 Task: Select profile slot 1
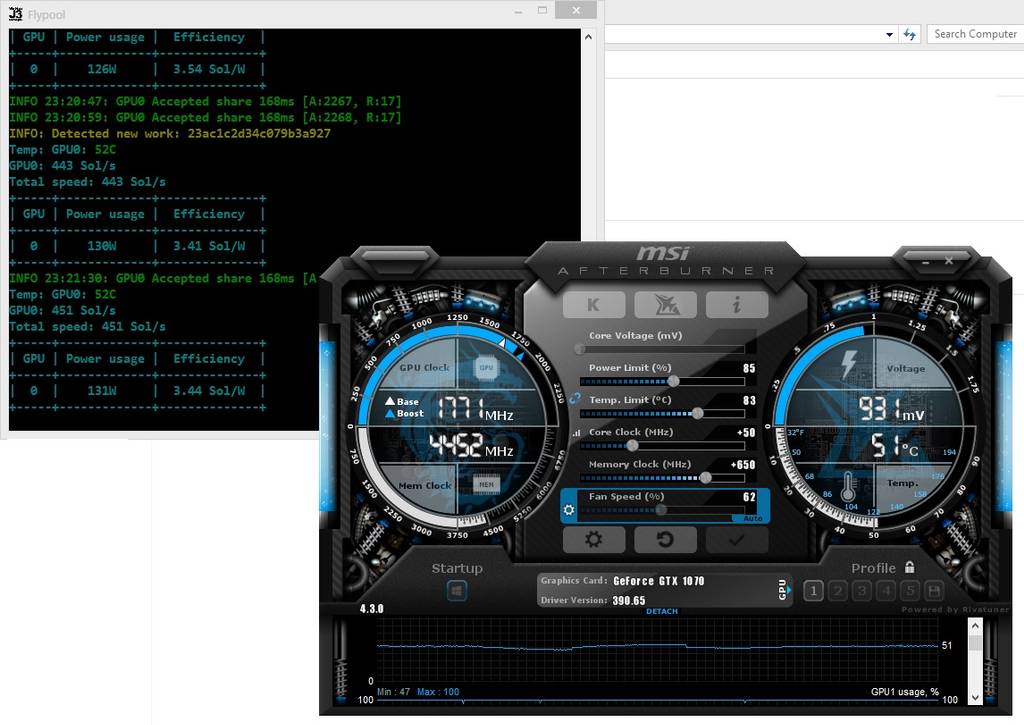[813, 591]
